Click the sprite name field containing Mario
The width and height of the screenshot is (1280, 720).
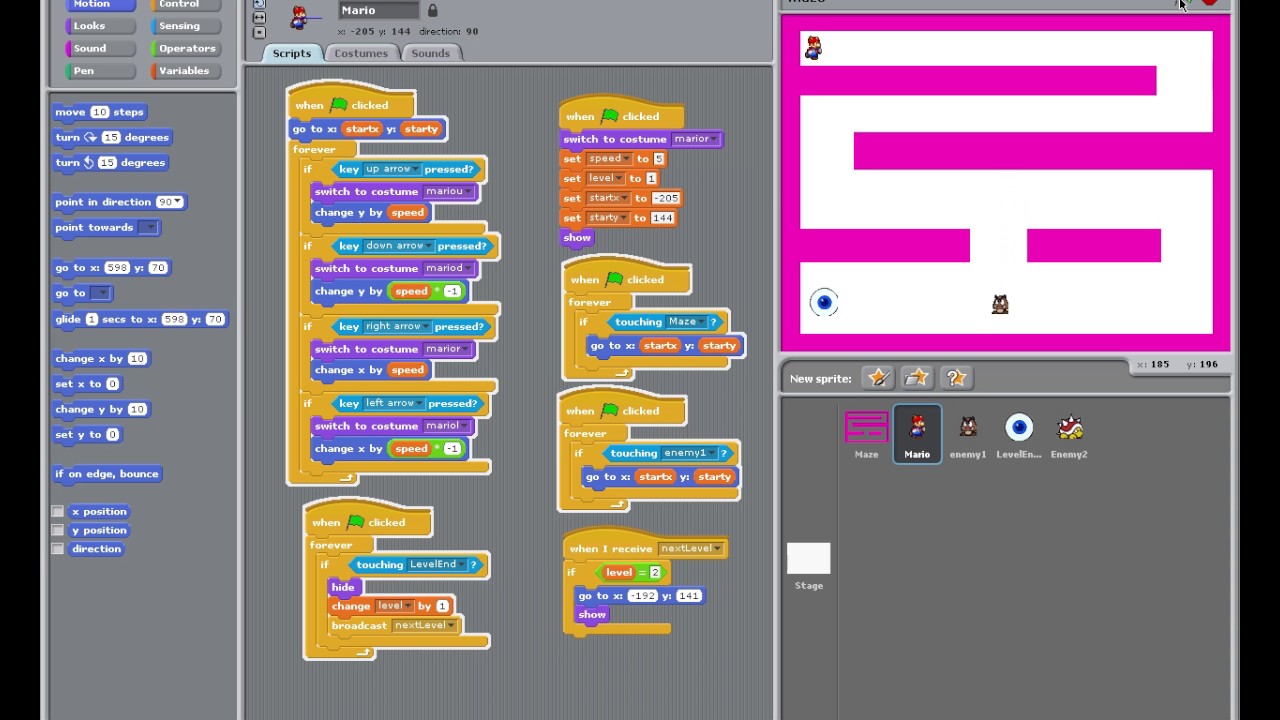380,10
